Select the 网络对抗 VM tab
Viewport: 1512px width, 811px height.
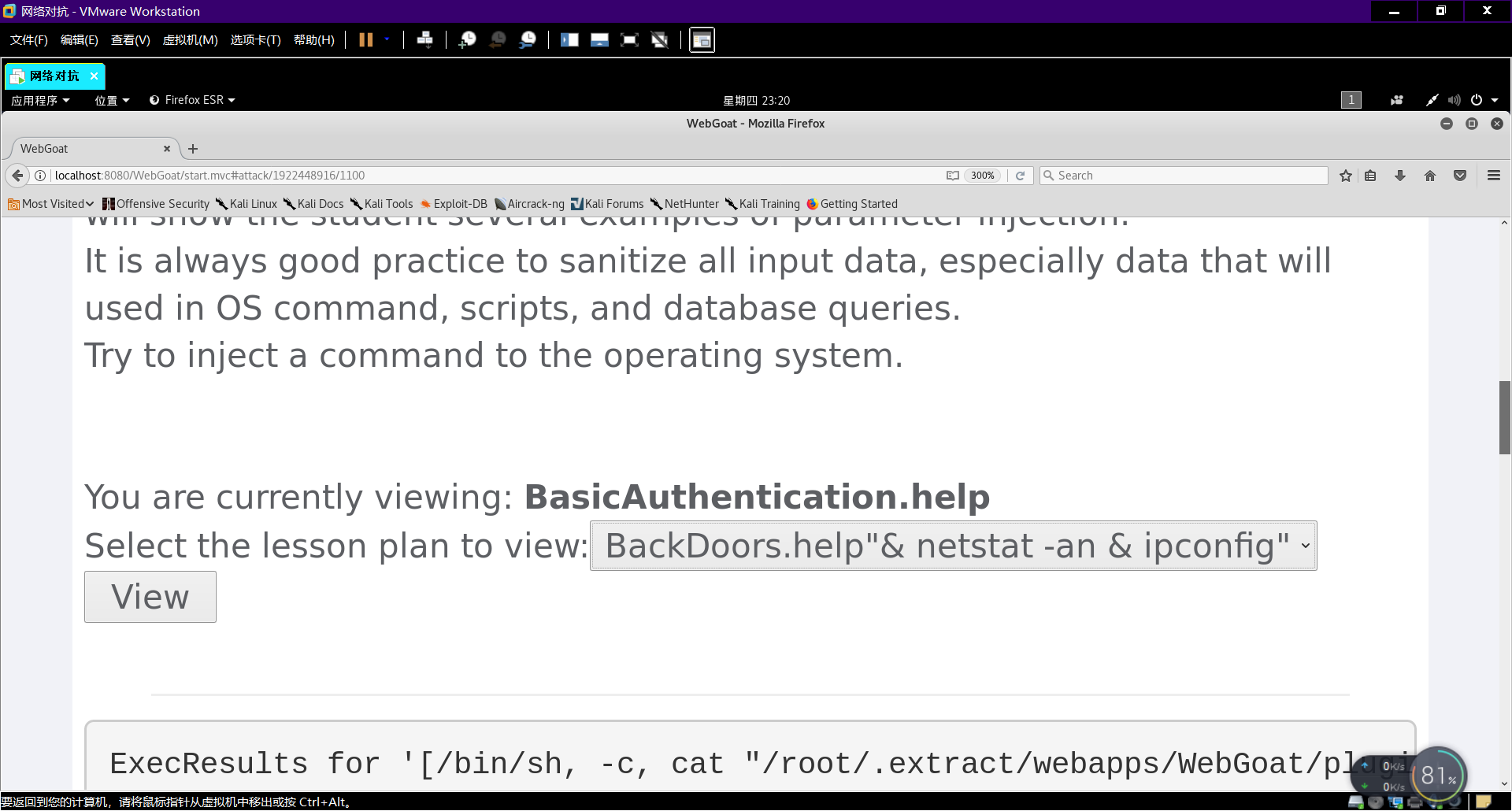(54, 76)
